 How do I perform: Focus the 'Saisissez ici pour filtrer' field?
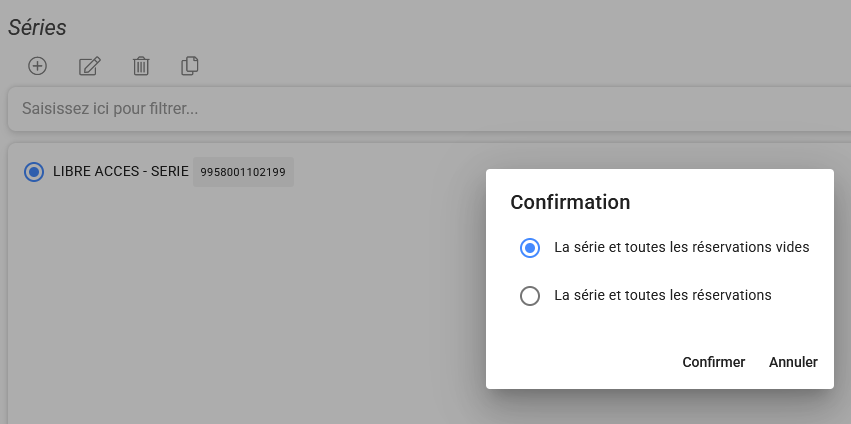(x=300, y=108)
